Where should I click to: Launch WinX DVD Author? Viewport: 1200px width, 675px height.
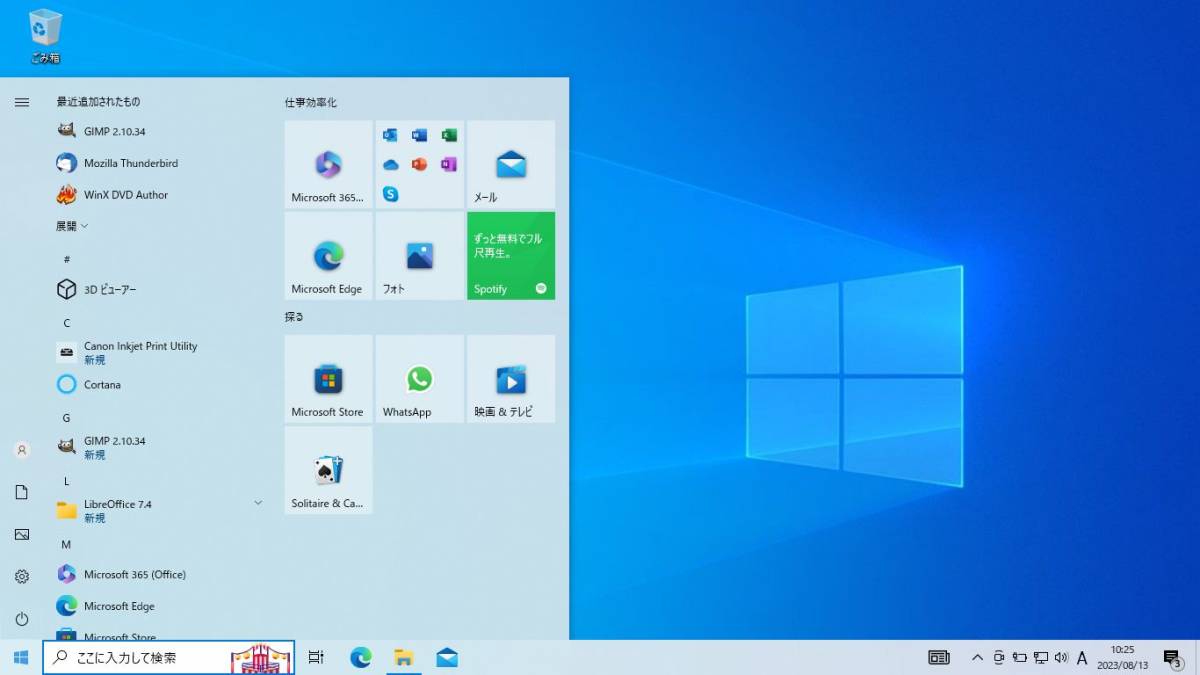pyautogui.click(x=160, y=195)
